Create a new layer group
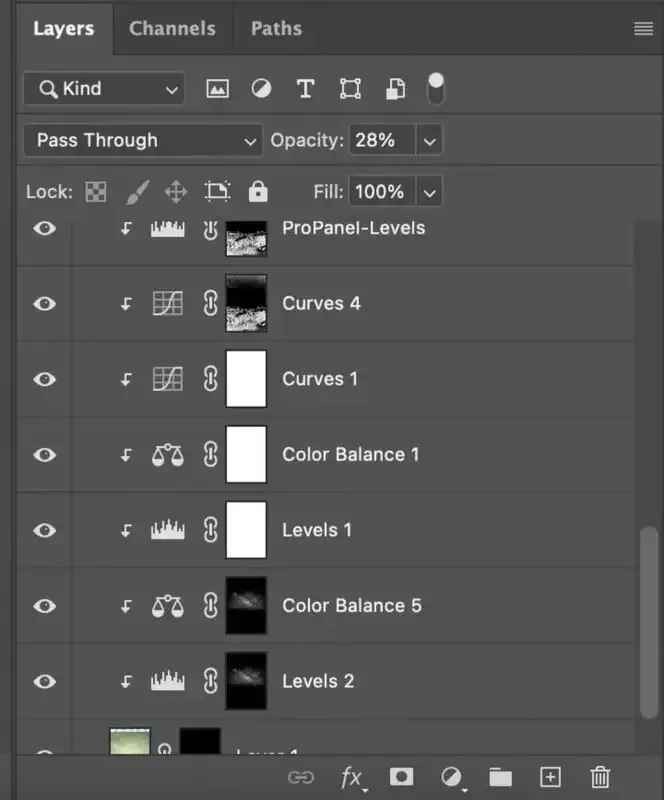This screenshot has height=800, width=664. click(500, 777)
